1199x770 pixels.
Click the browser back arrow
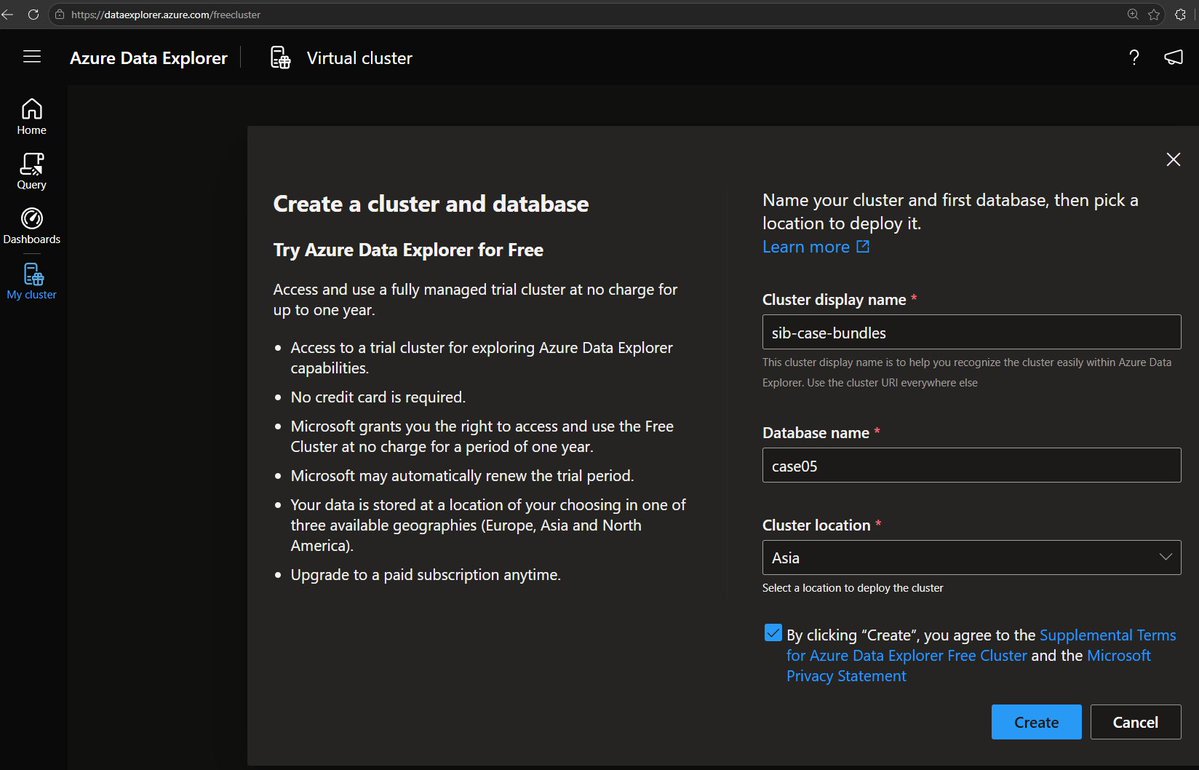point(8,15)
